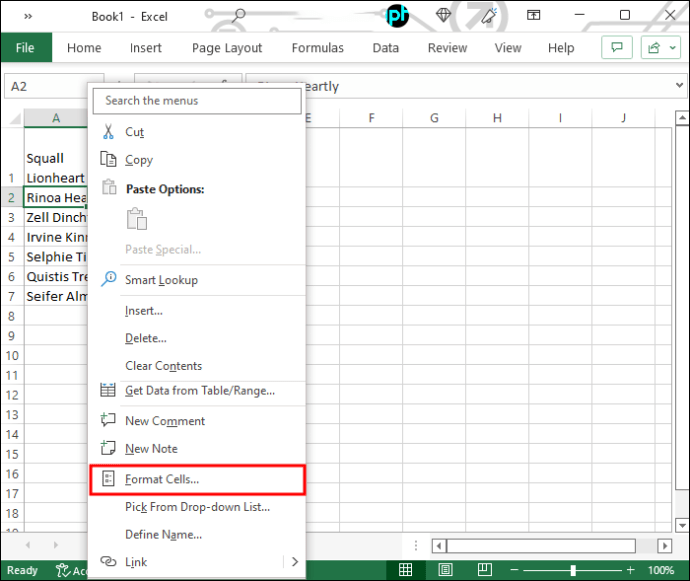Open Smart Lookup magnifier icon
The image size is (690, 581).
click(108, 279)
